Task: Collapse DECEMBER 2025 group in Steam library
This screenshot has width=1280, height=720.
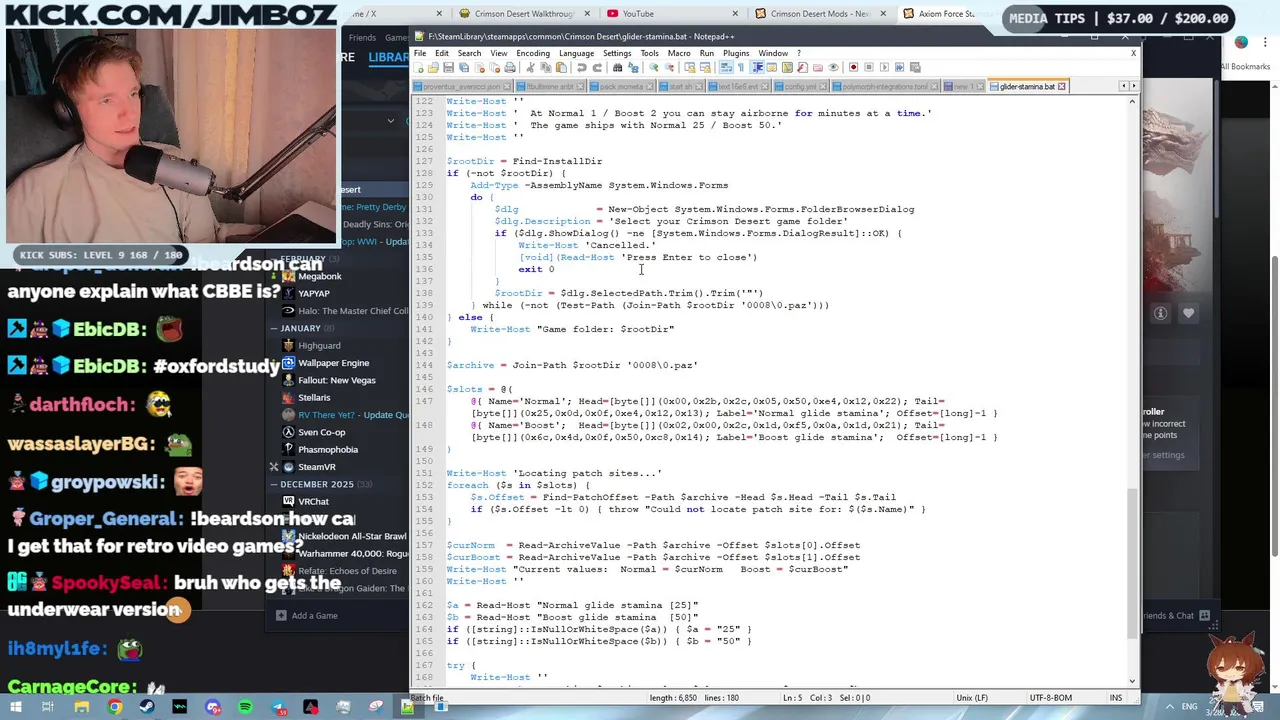Action: (273, 484)
